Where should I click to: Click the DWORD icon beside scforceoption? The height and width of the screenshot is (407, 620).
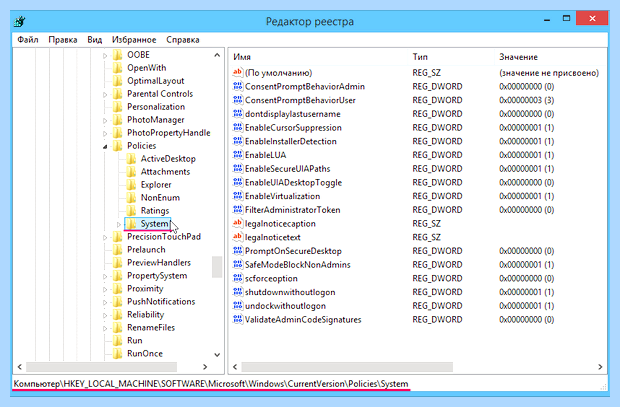[x=238, y=278]
